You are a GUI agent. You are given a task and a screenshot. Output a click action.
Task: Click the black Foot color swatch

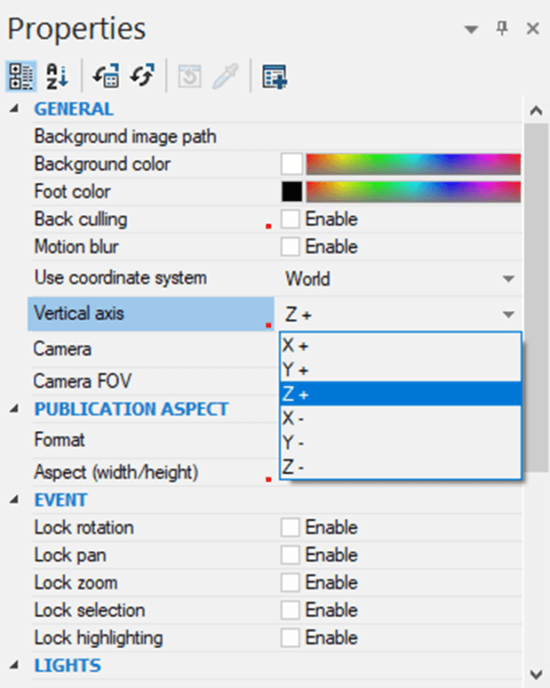292,192
